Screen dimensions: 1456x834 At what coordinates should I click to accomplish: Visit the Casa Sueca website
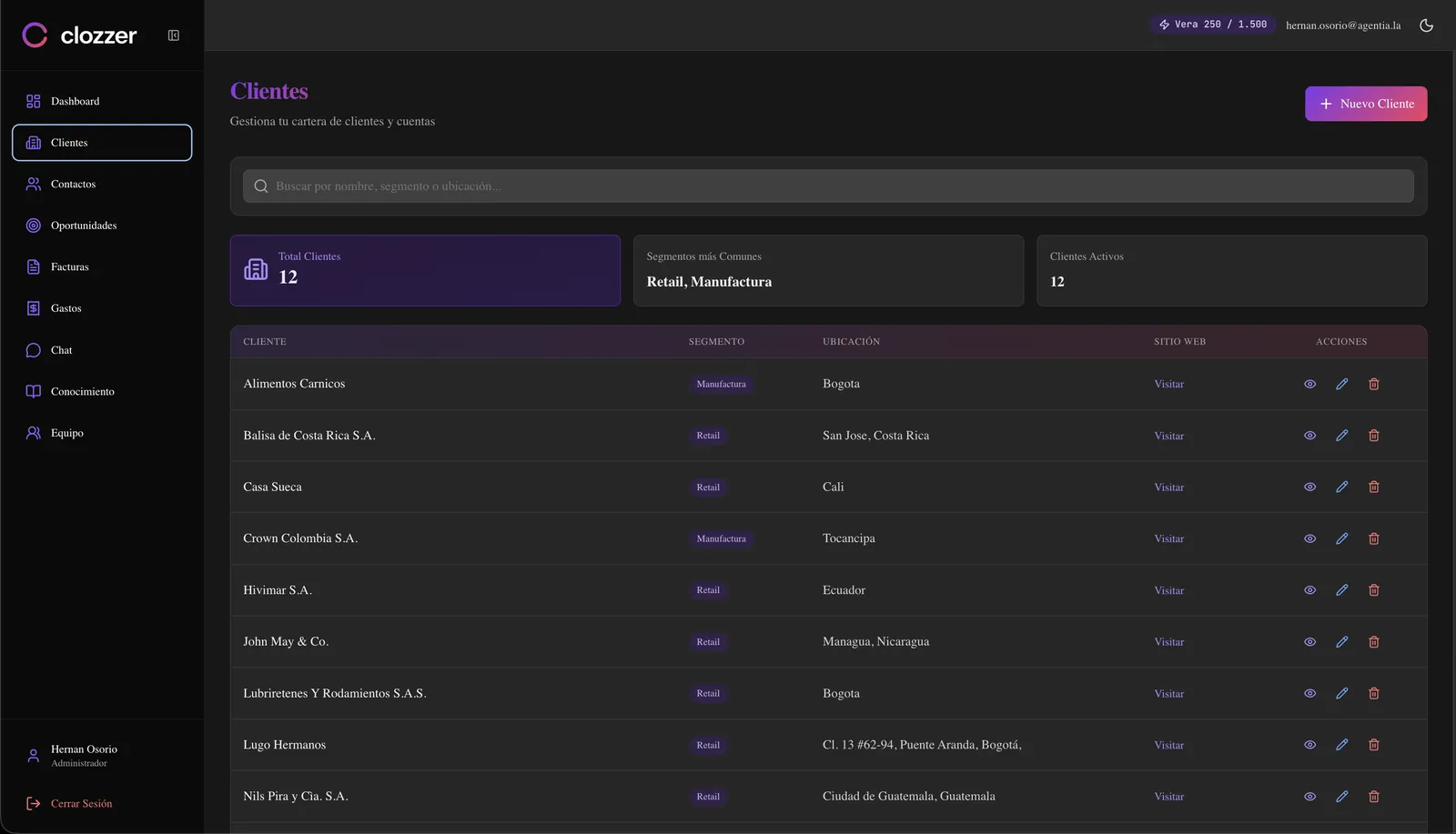pos(1168,487)
